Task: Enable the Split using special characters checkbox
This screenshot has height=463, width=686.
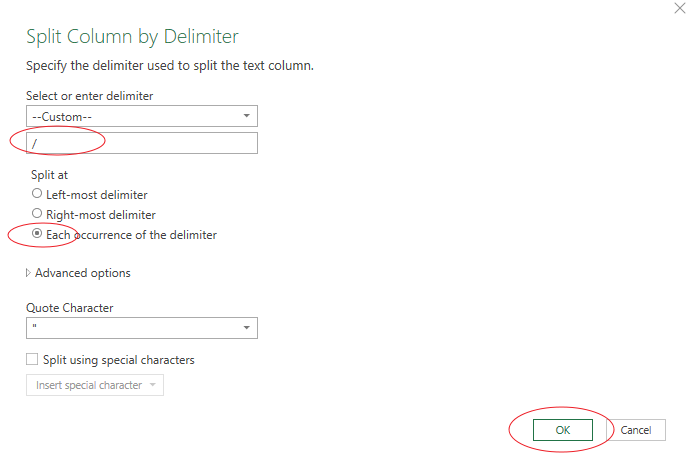Action: (x=32, y=360)
